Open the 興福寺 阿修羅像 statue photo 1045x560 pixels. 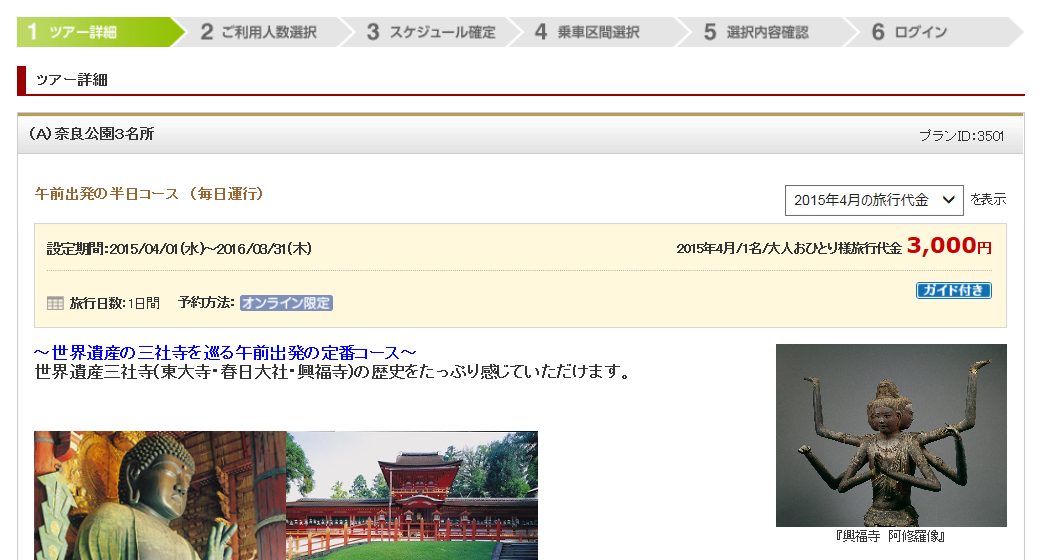tap(891, 435)
